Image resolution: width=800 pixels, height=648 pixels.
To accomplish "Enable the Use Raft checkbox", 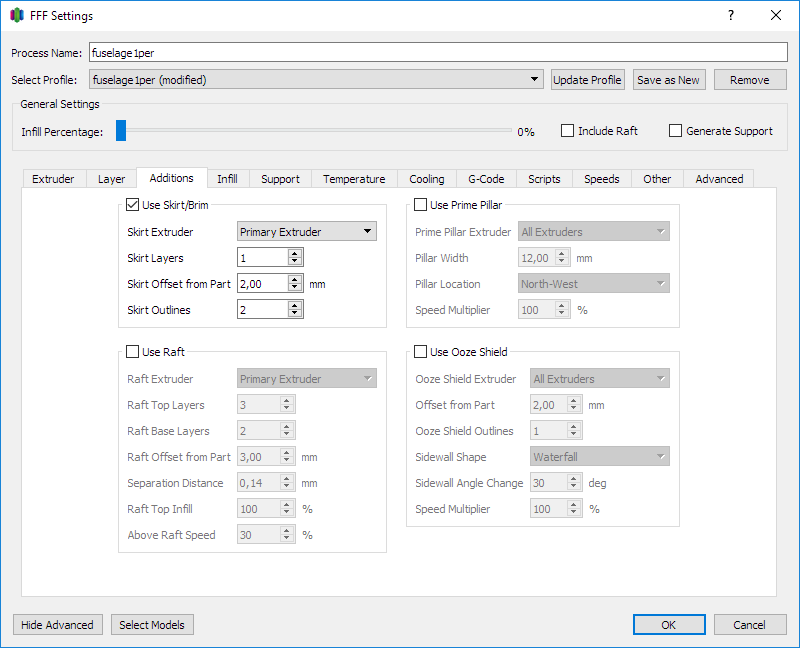I will [x=133, y=352].
